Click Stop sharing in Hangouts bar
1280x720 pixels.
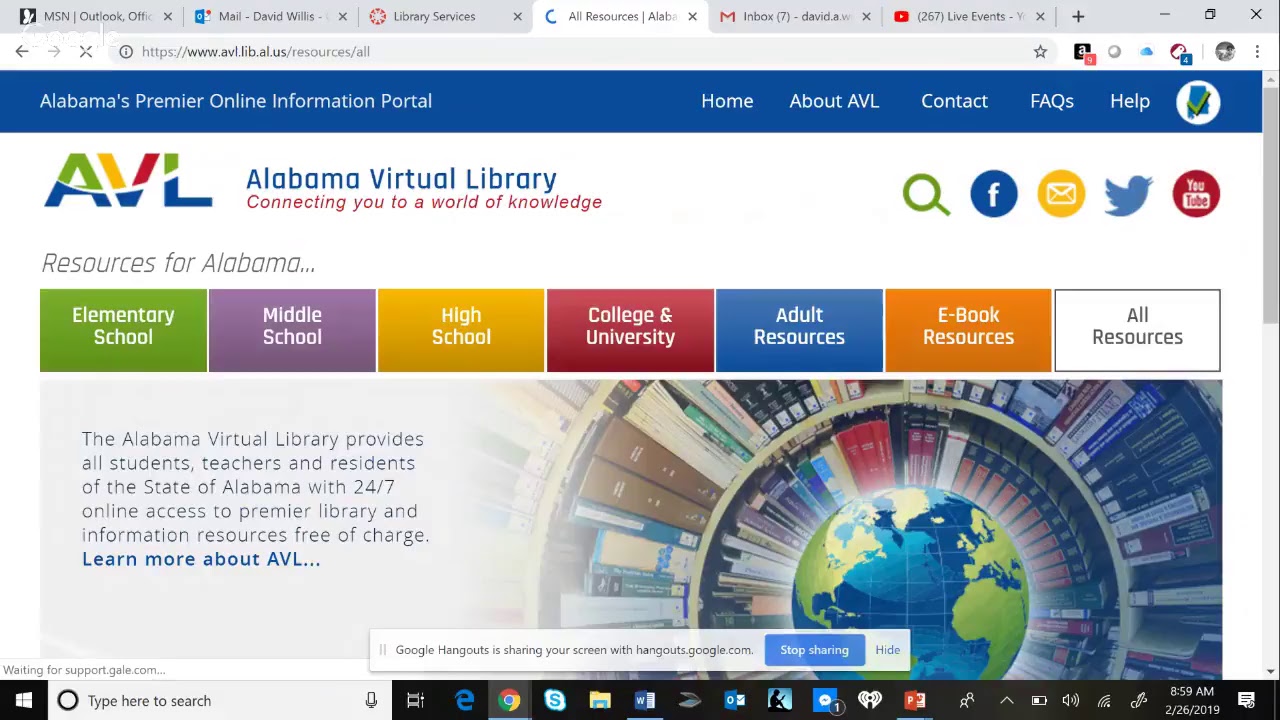814,650
